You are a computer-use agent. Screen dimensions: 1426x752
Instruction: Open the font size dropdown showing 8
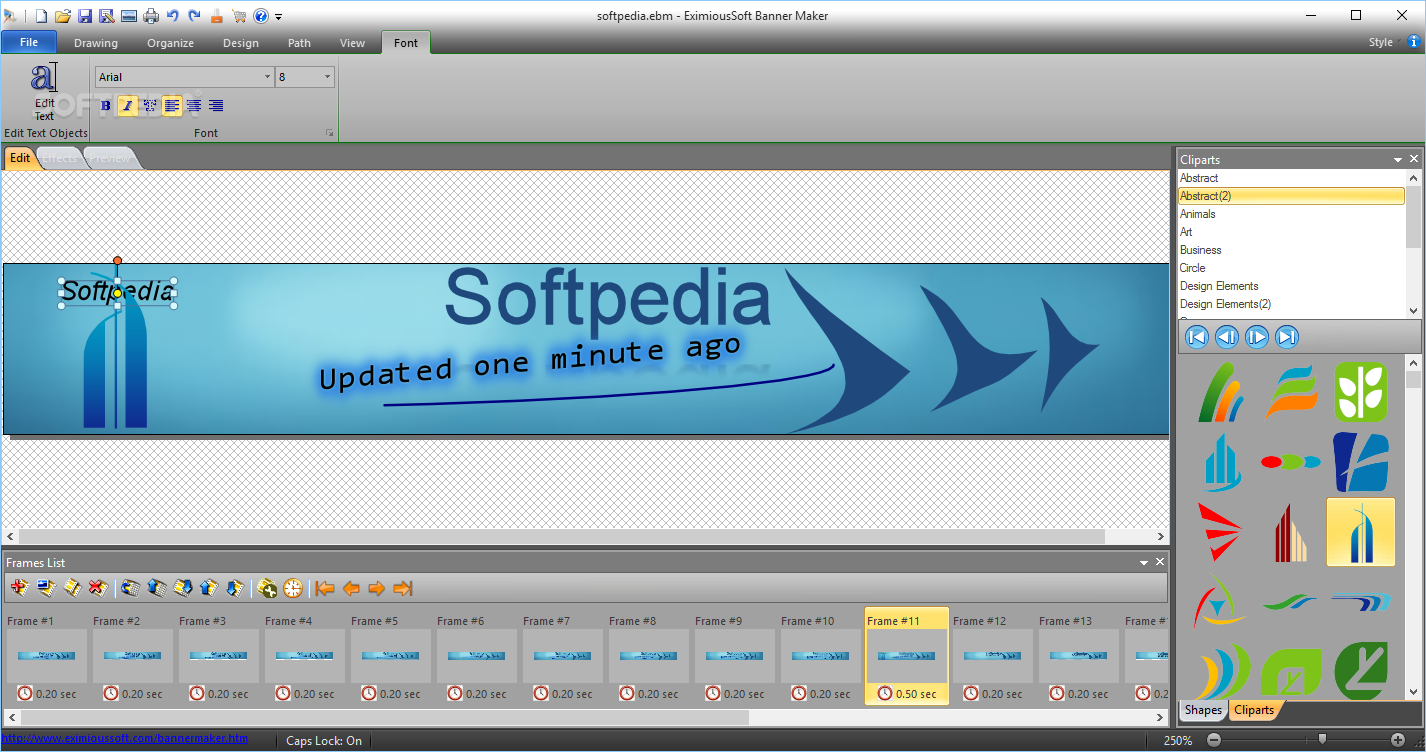coord(328,77)
